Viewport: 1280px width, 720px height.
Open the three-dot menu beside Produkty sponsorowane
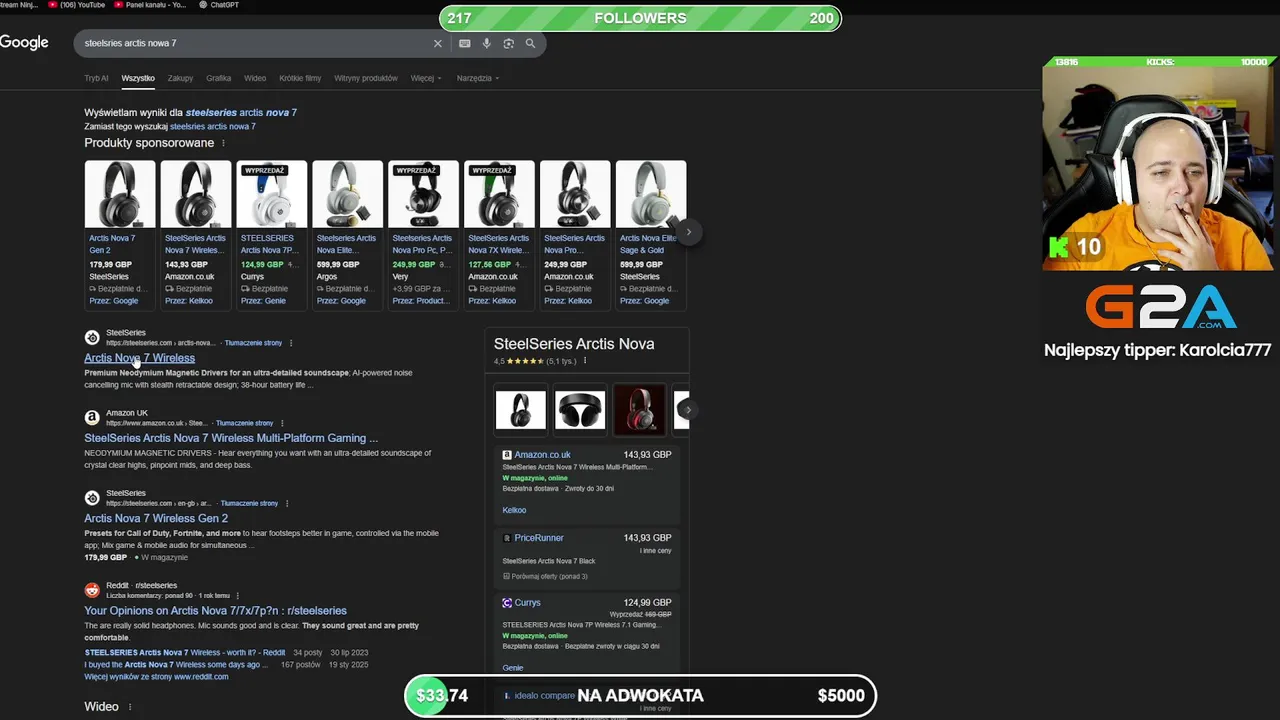[x=223, y=143]
